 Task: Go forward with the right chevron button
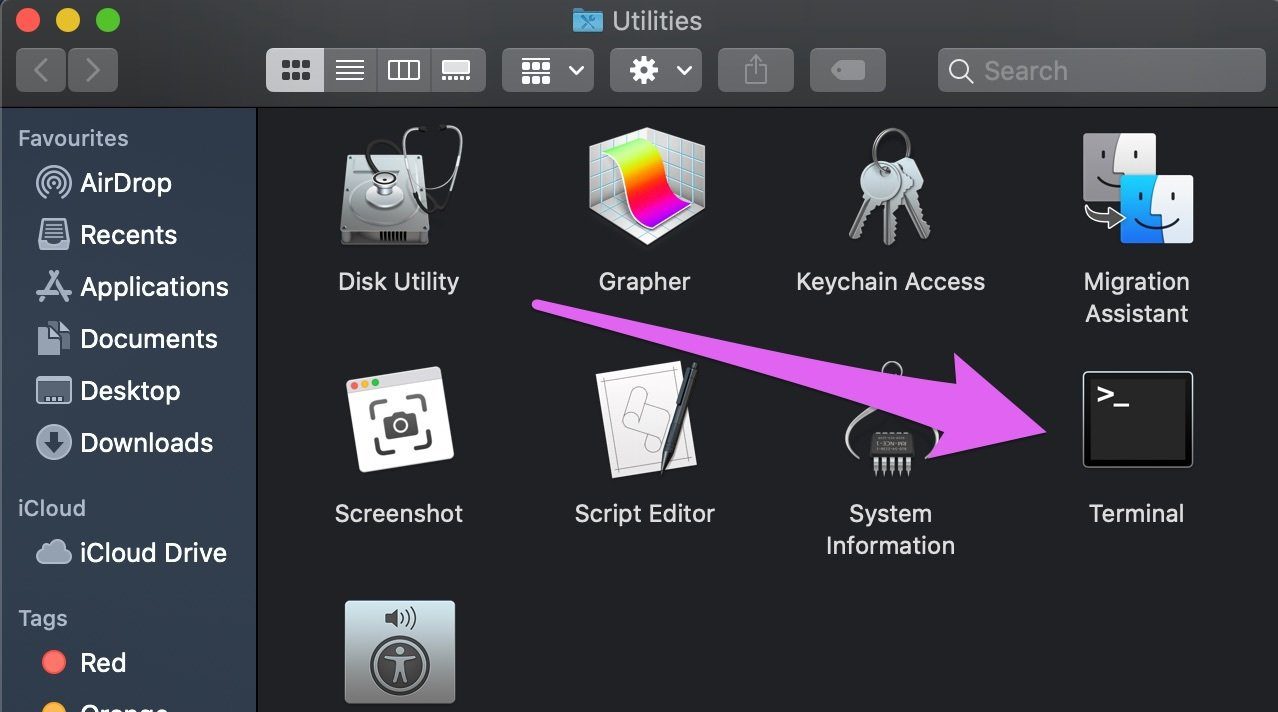tap(93, 70)
